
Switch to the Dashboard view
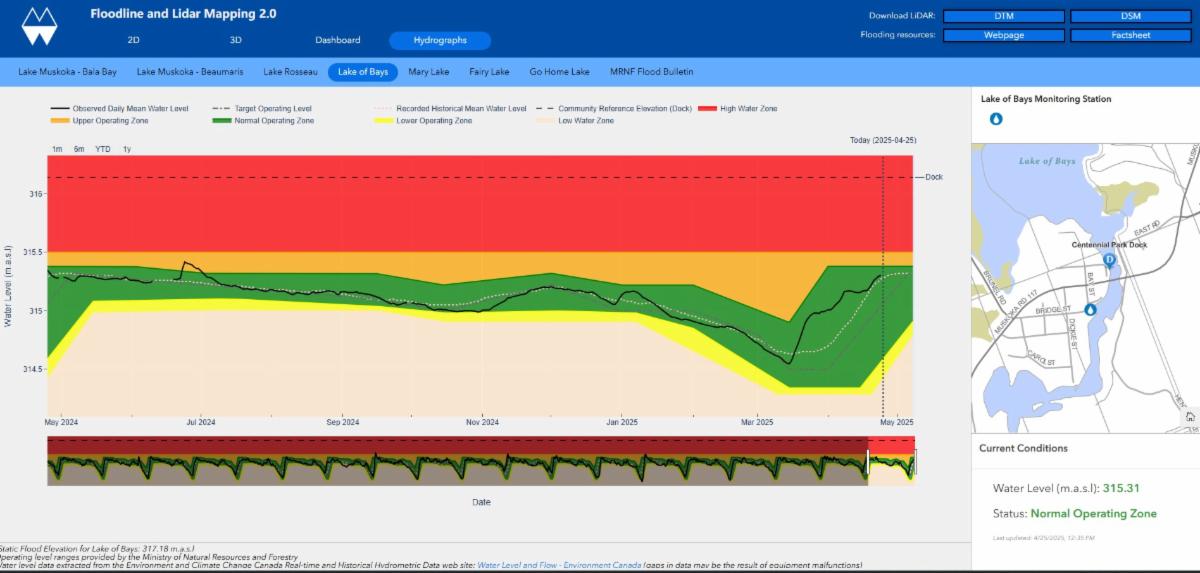pyautogui.click(x=337, y=40)
